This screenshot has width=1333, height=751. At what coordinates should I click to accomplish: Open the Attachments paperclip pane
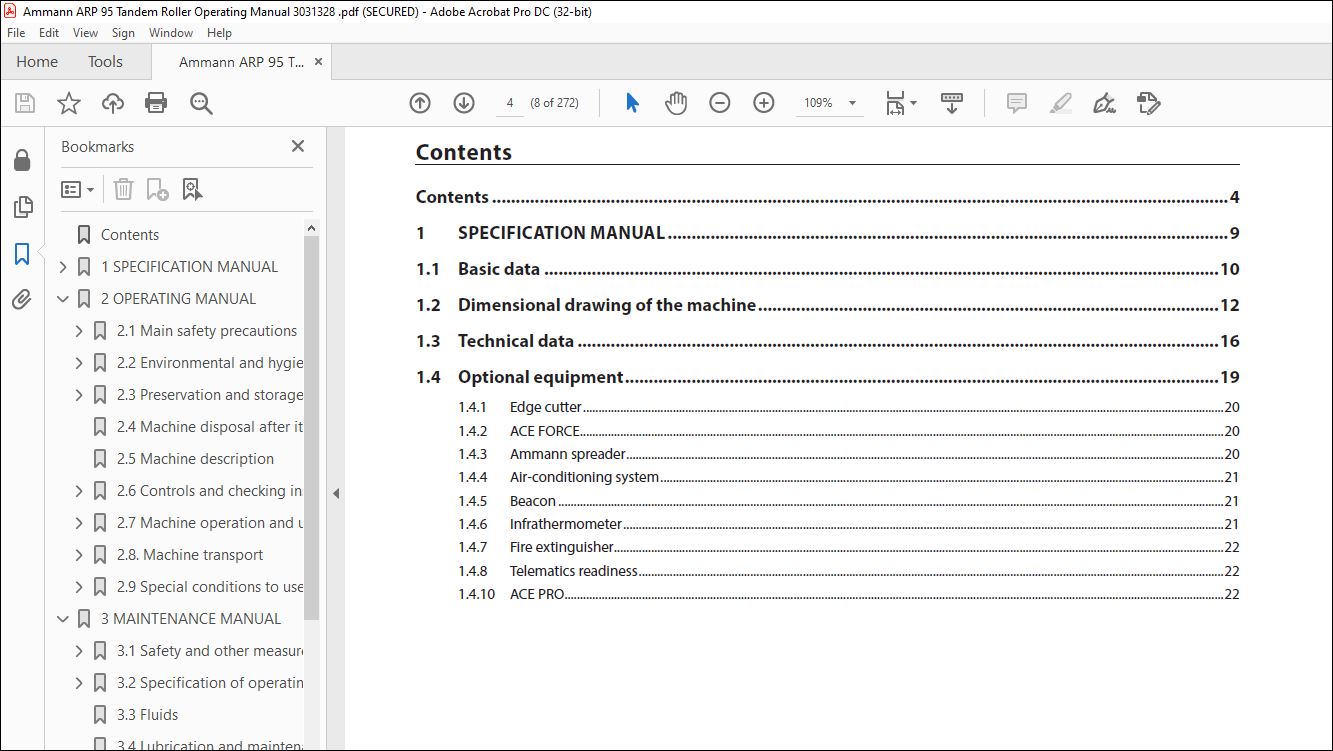coord(22,300)
